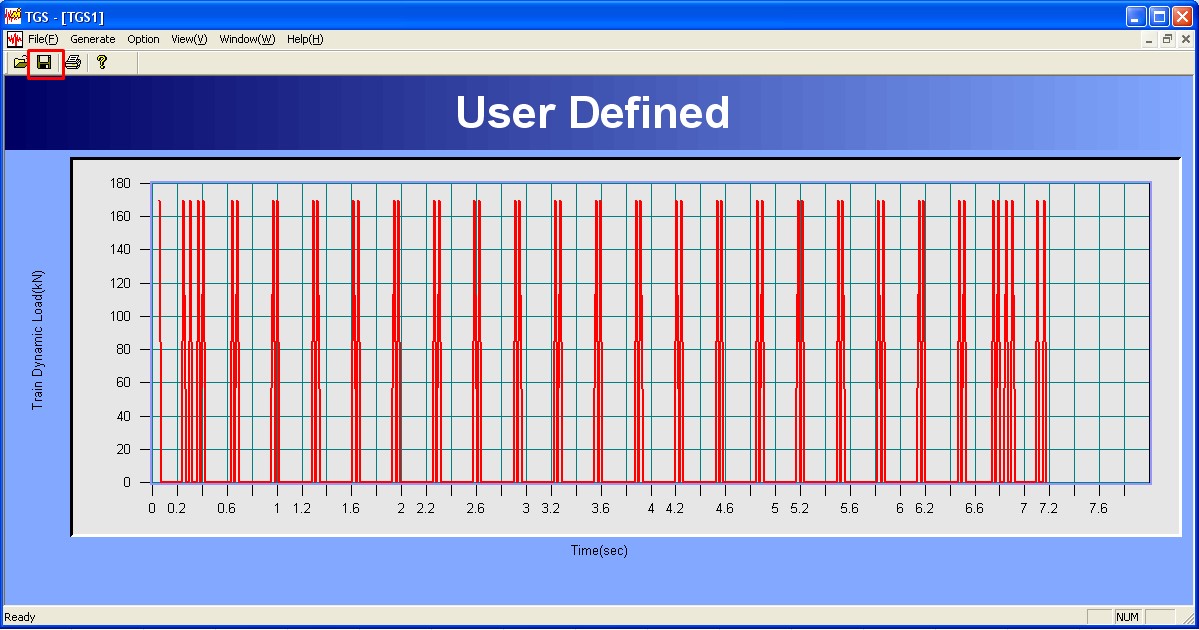Image resolution: width=1199 pixels, height=630 pixels.
Task: Click the TGS application icon in title bar
Action: 13,16
